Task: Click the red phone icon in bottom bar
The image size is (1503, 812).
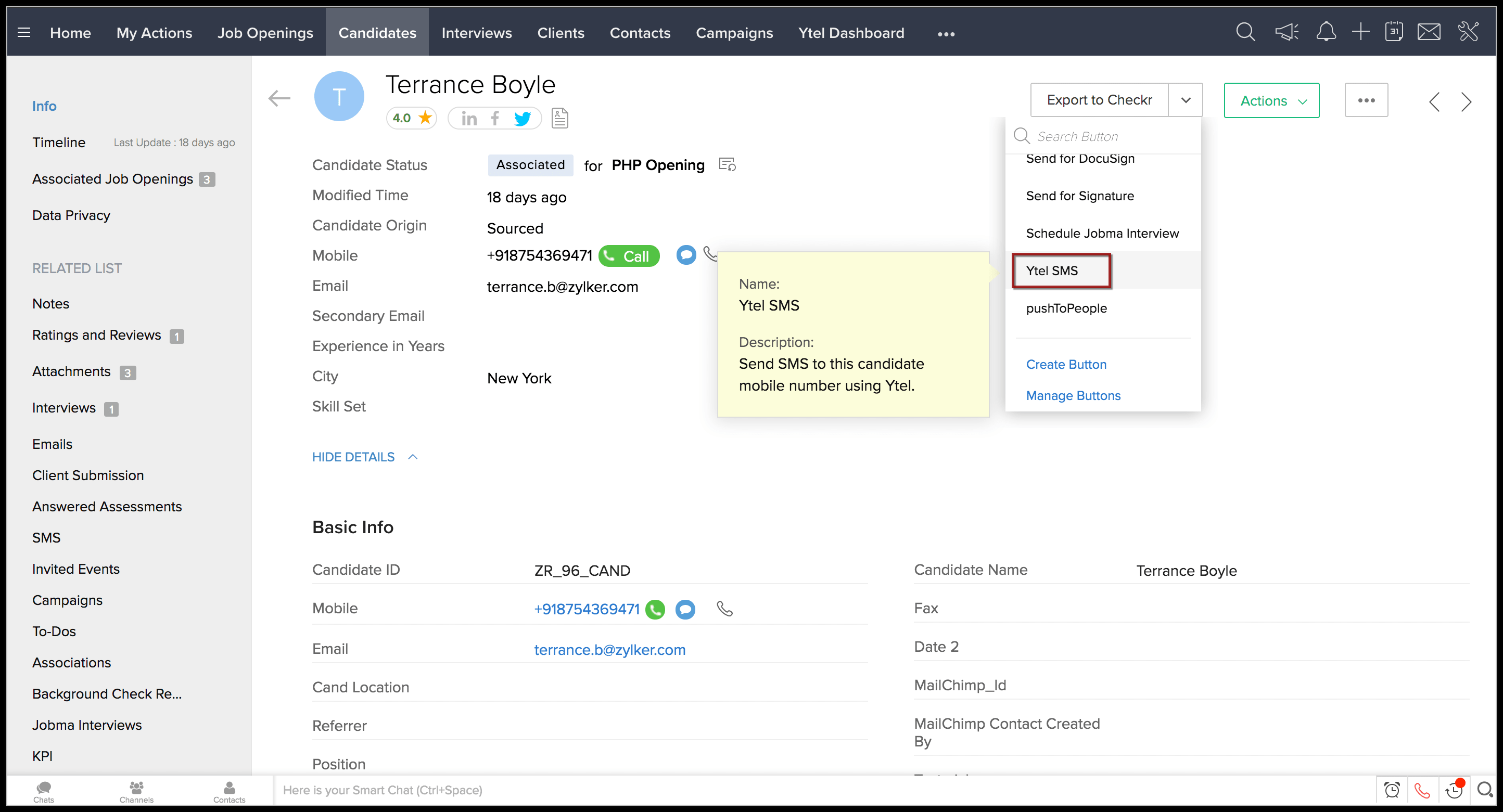Action: [1422, 791]
